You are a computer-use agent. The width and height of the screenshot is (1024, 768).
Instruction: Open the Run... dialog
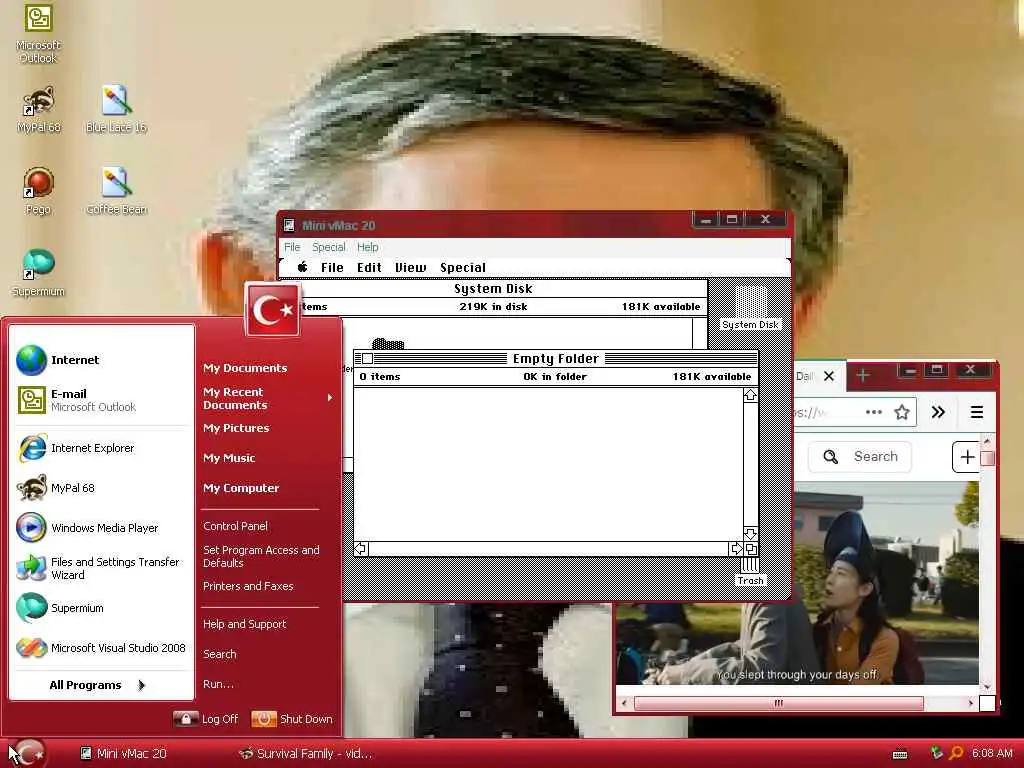pyautogui.click(x=218, y=684)
